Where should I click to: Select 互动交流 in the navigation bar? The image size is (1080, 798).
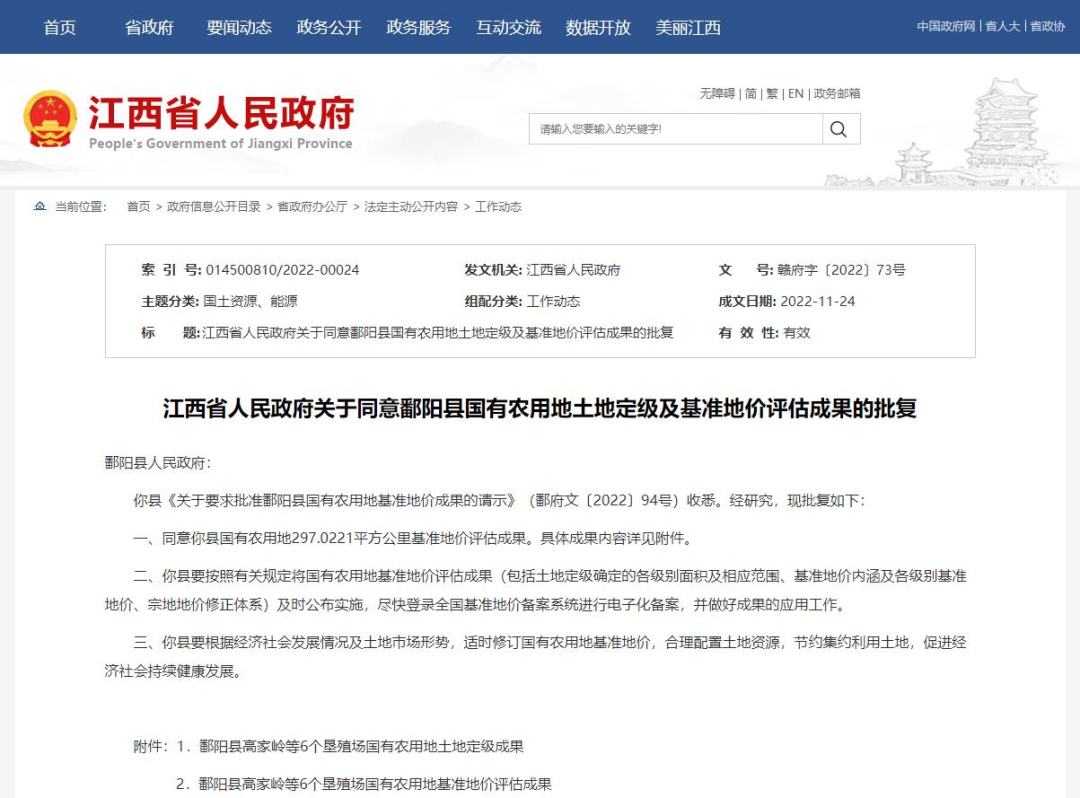coord(509,28)
